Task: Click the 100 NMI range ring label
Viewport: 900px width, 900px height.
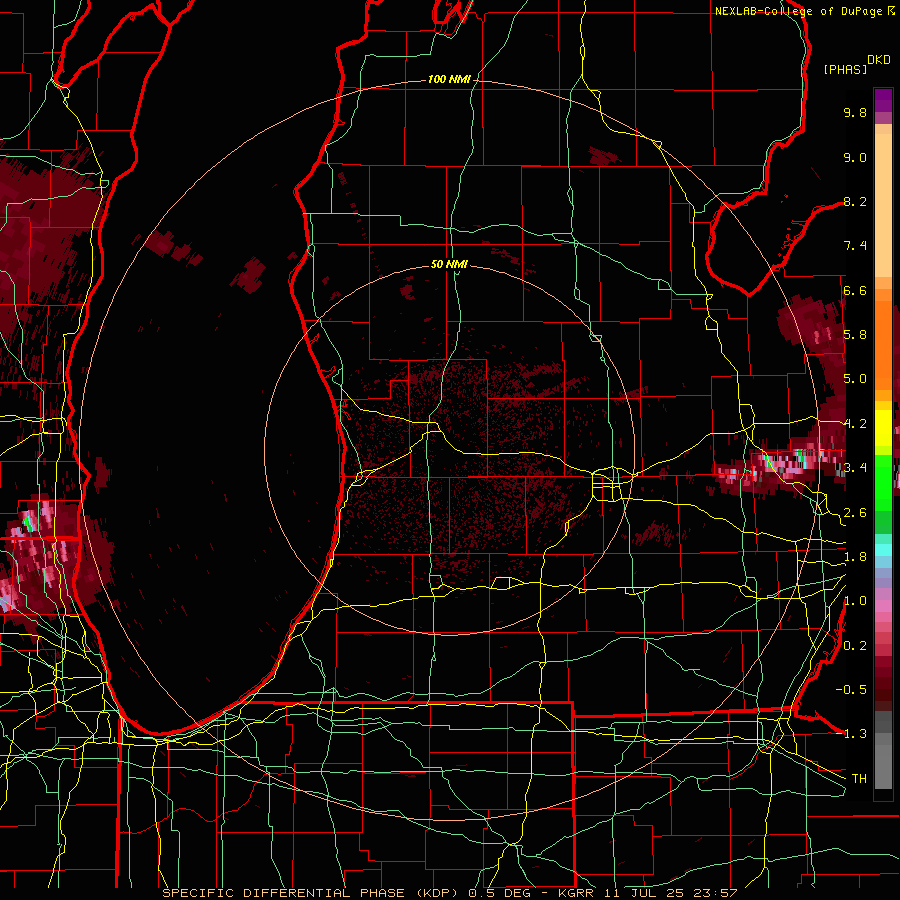Action: [x=448, y=79]
